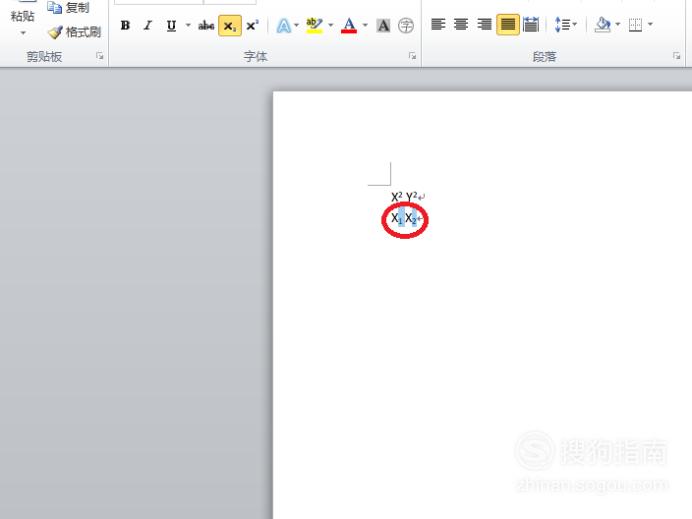This screenshot has height=519, width=692.
Task: Toggle strikethrough formatting
Action: (x=206, y=26)
